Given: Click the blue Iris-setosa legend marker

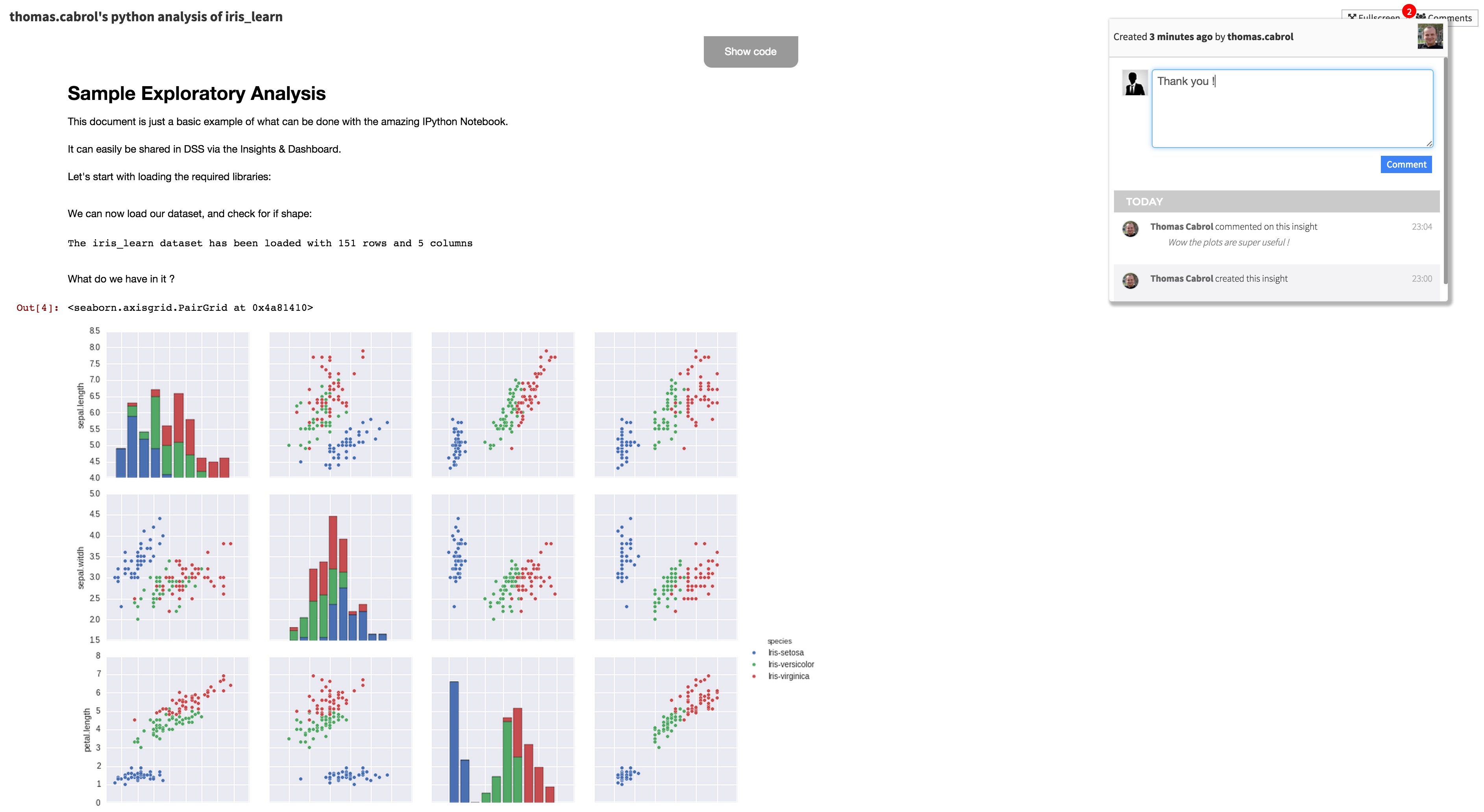Looking at the screenshot, I should point(753,653).
